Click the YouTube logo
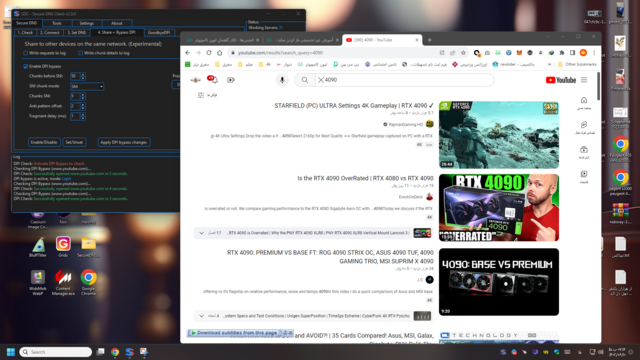The width and height of the screenshot is (640, 360). (561, 80)
